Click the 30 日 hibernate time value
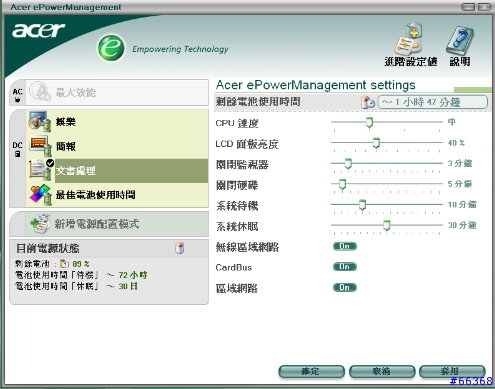The height and width of the screenshot is (389, 495). point(128,286)
